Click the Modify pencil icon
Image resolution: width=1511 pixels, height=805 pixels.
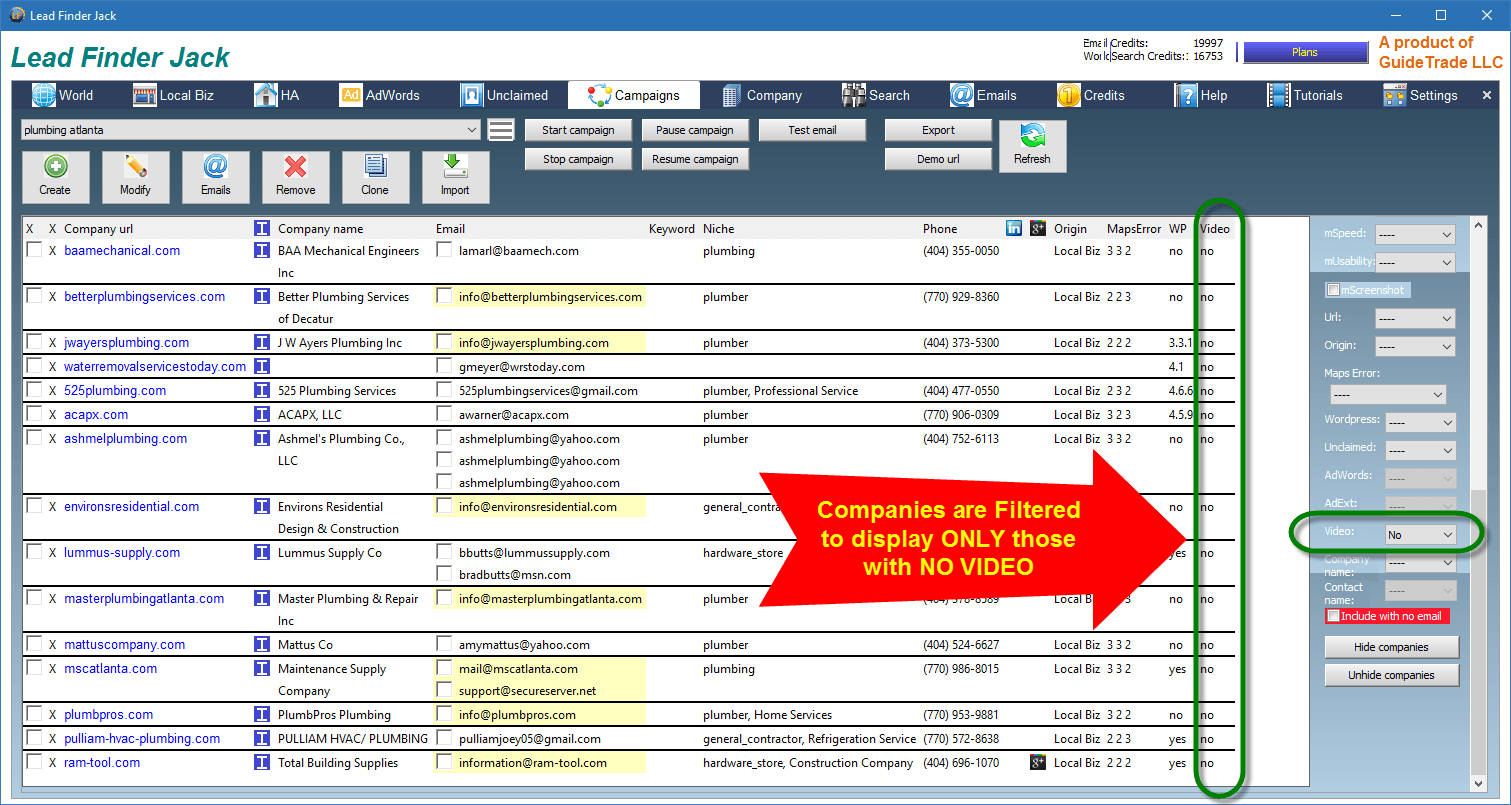click(135, 168)
